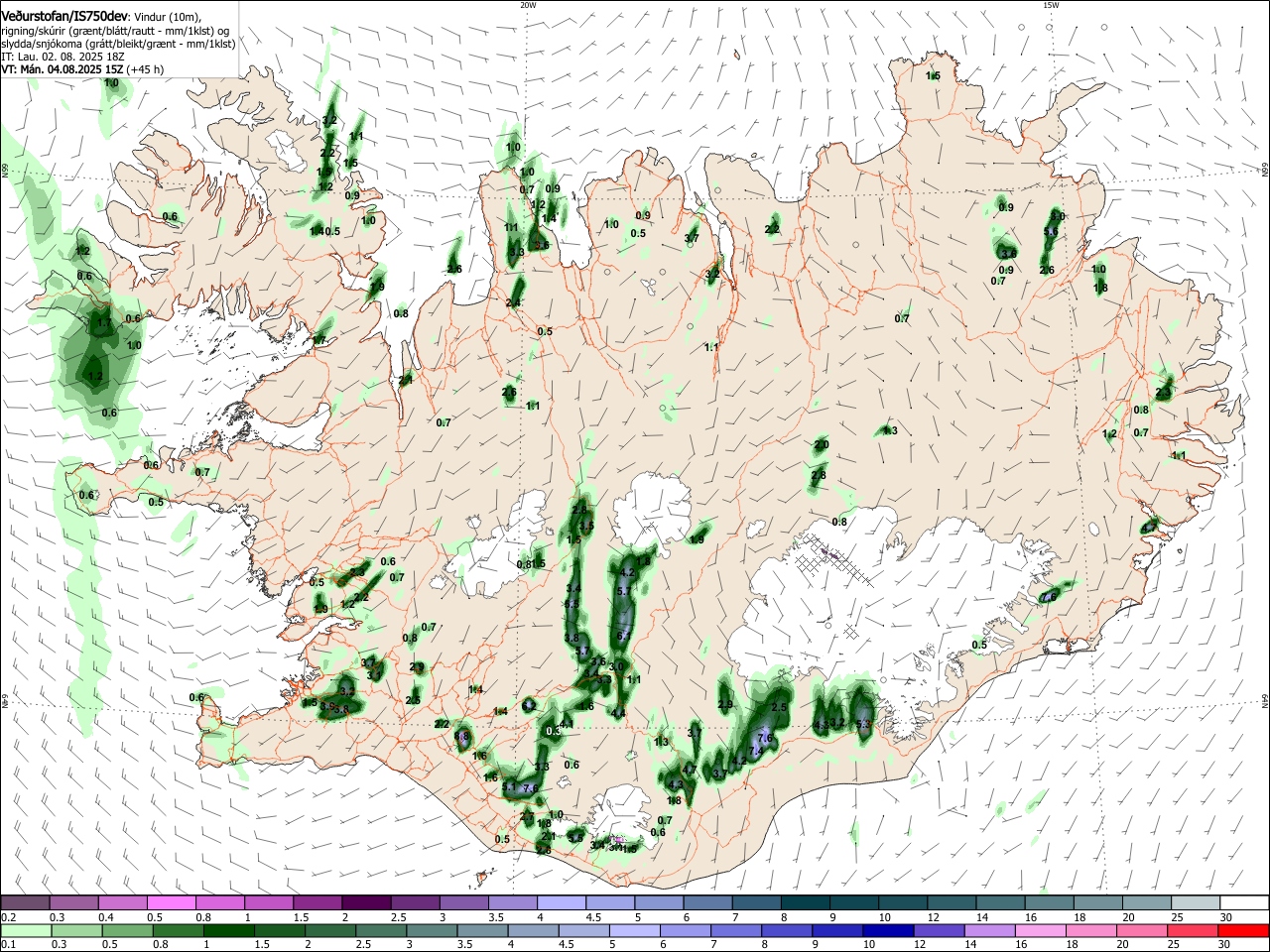Click the deep blue 10 mm rain swatch
This screenshot has width=1270, height=952.
coord(887,930)
